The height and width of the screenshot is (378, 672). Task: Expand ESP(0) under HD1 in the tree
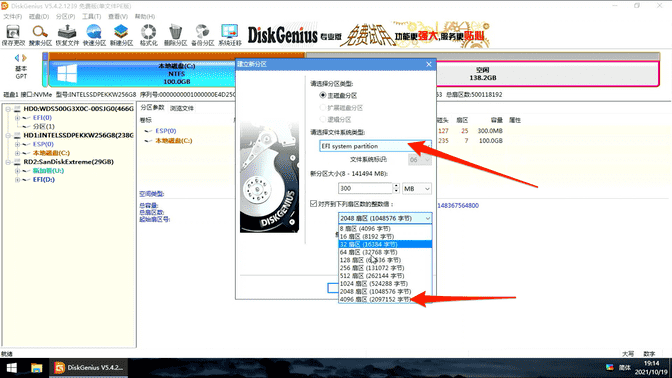click(x=17, y=144)
